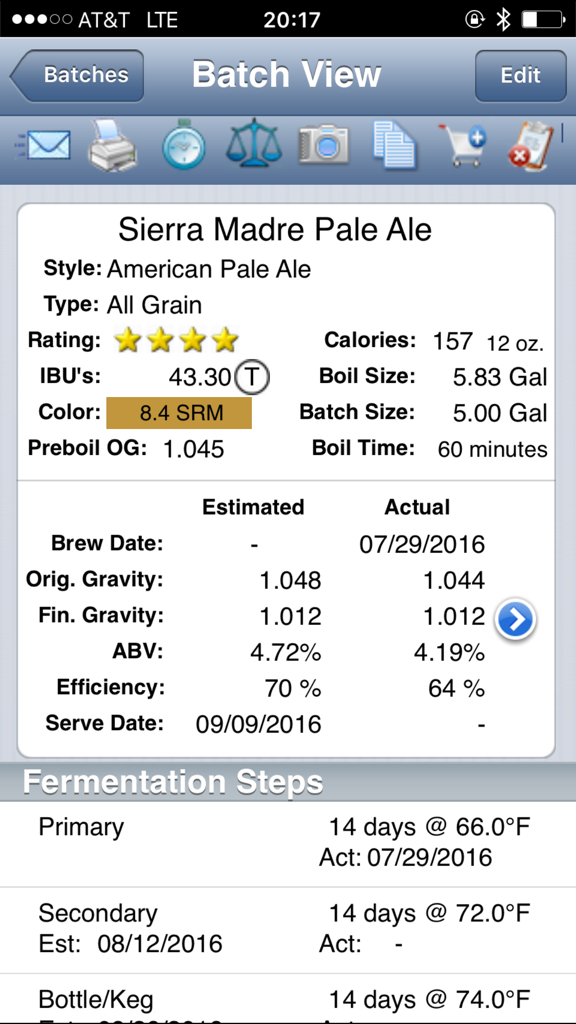Open the brew timer stopwatch icon
Viewport: 576px width, 1024px height.
point(184,144)
